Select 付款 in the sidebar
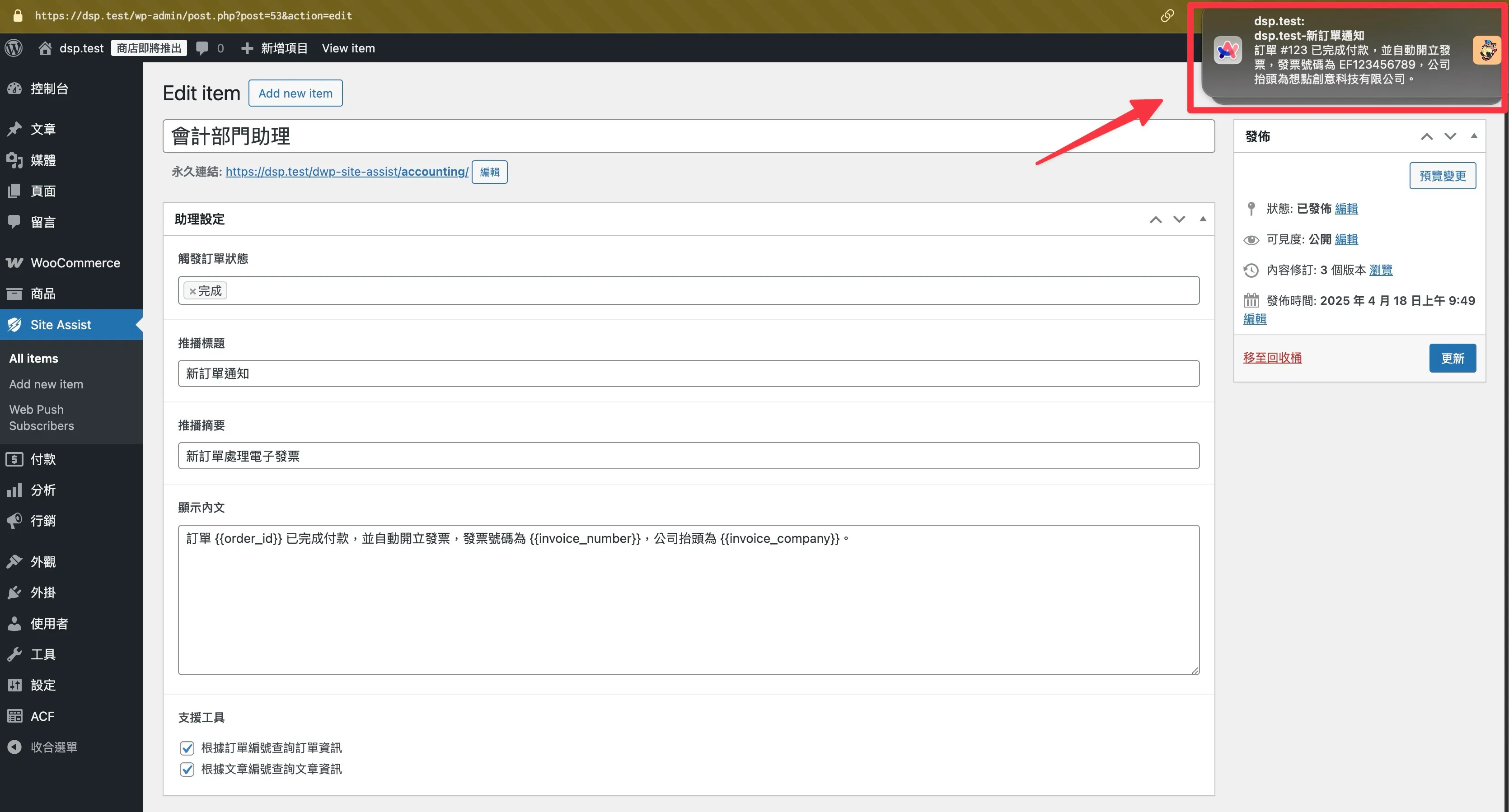The height and width of the screenshot is (812, 1509). click(42, 459)
